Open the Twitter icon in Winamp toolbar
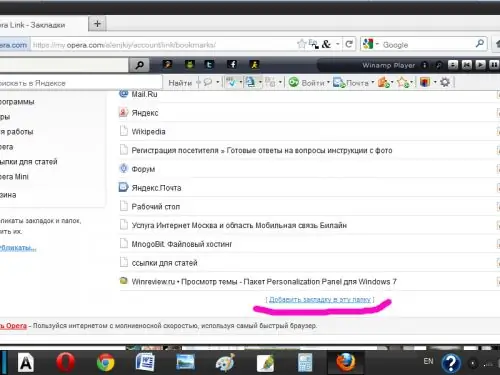 coord(209,64)
